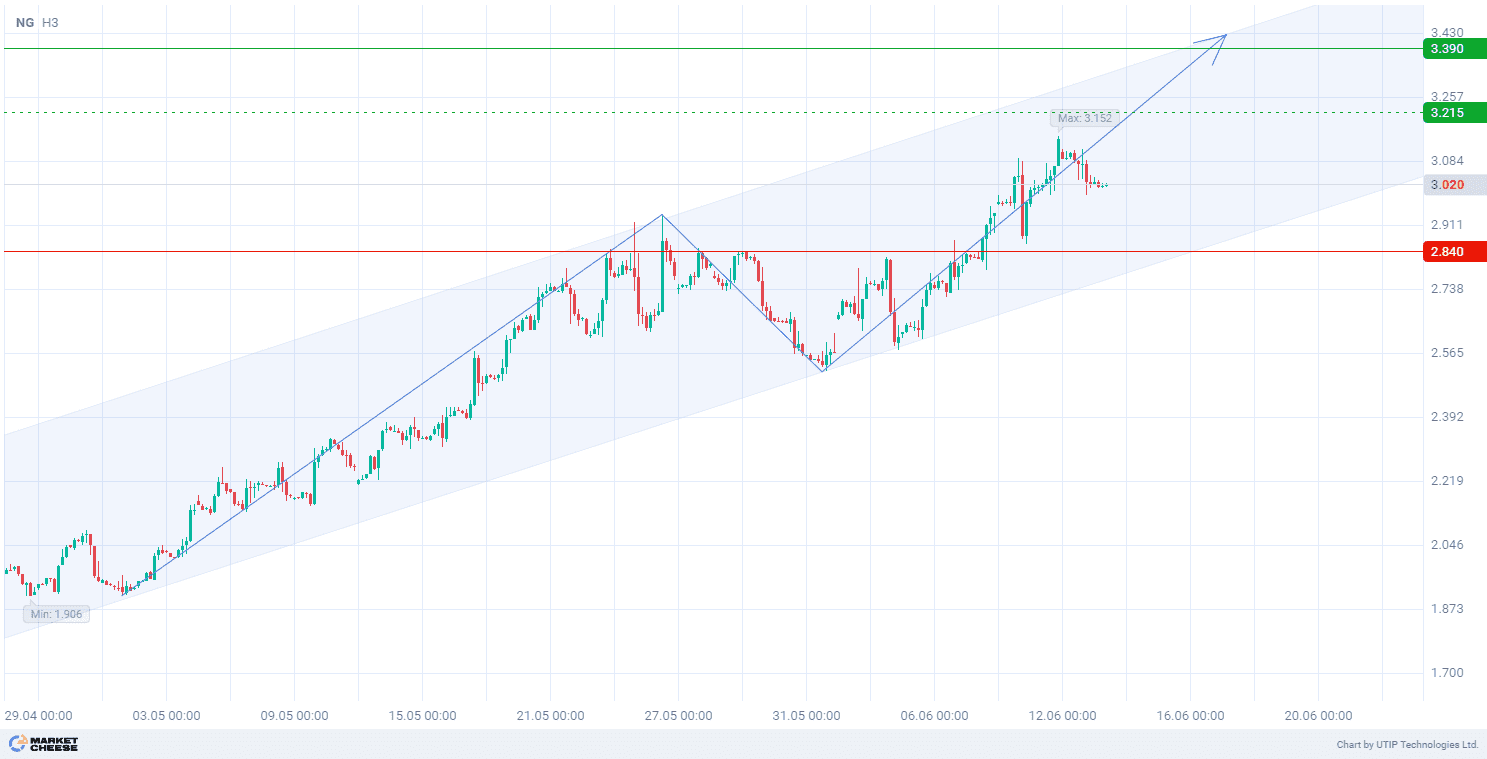Viewport: 1487px width, 759px height.
Task: Click the NG symbol label
Action: point(23,22)
